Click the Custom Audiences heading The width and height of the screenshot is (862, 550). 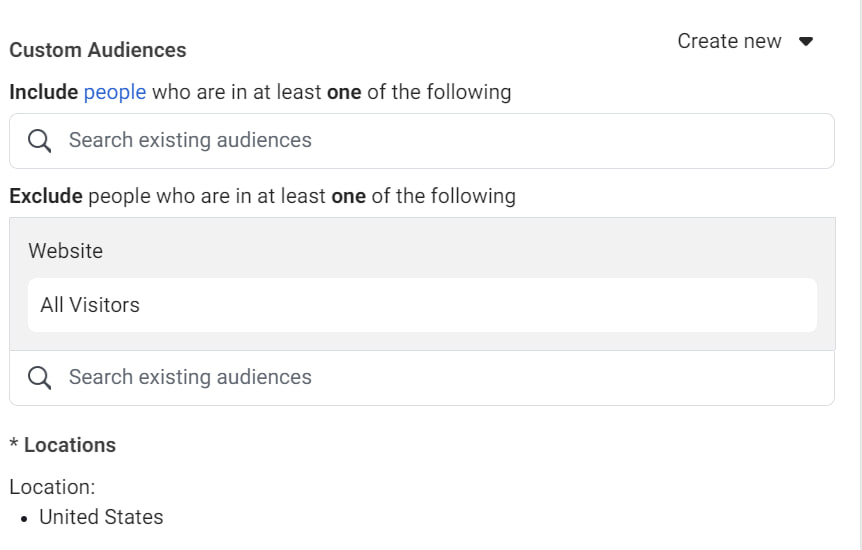[98, 50]
